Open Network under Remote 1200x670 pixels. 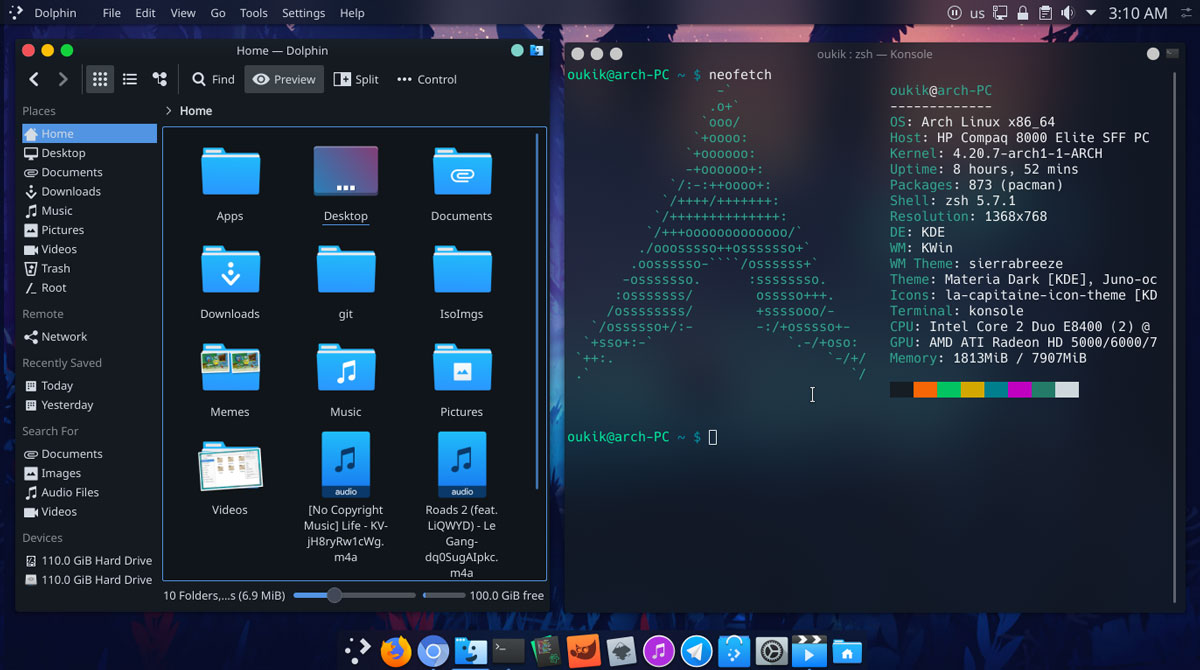pos(89,337)
